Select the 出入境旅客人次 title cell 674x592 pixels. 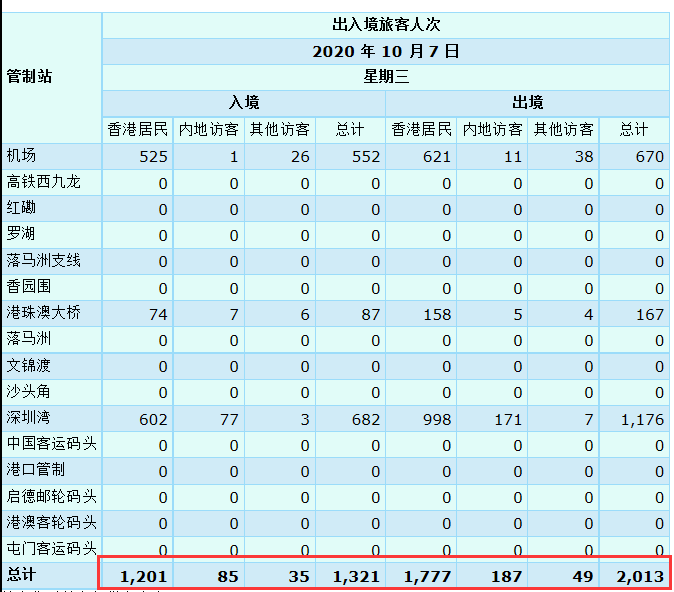pos(386,25)
